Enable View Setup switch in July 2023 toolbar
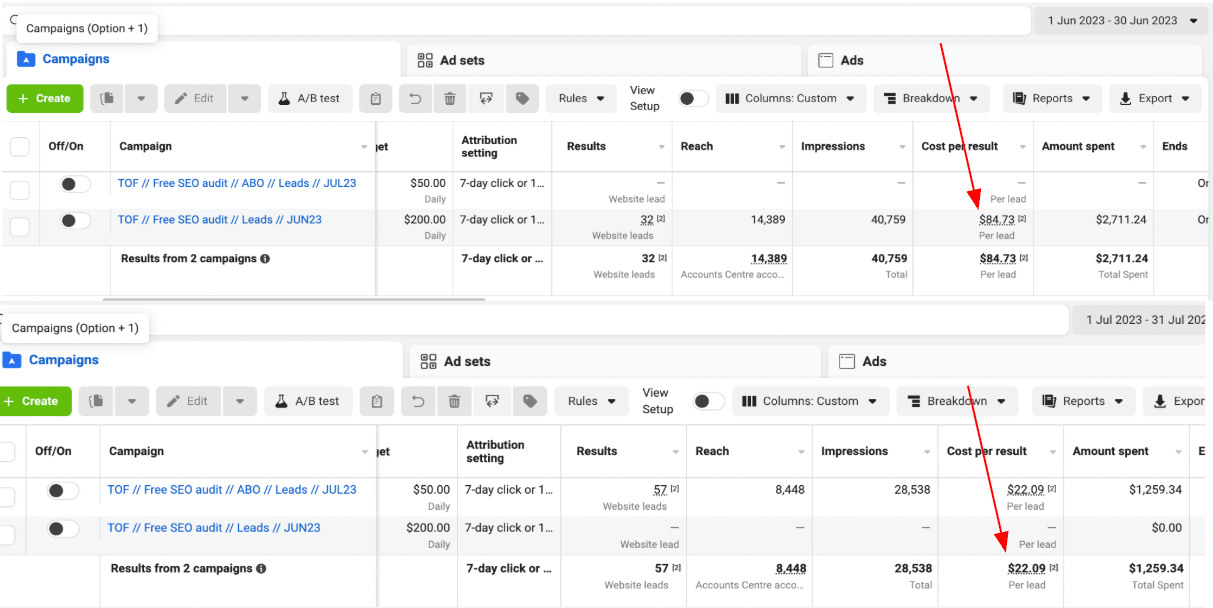The width and height of the screenshot is (1213, 608). (x=709, y=401)
